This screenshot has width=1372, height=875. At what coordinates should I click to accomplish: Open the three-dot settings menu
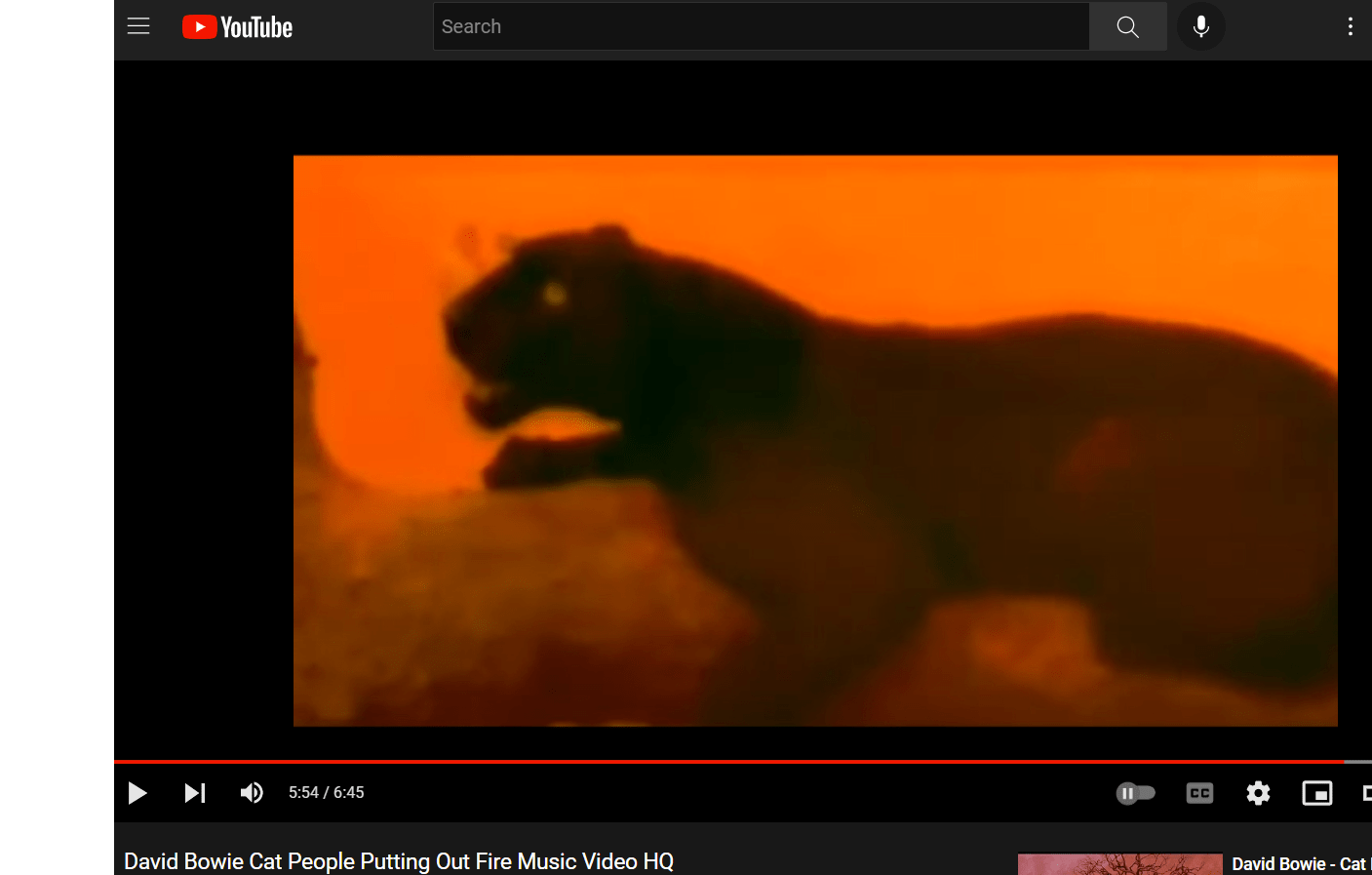(x=1351, y=26)
